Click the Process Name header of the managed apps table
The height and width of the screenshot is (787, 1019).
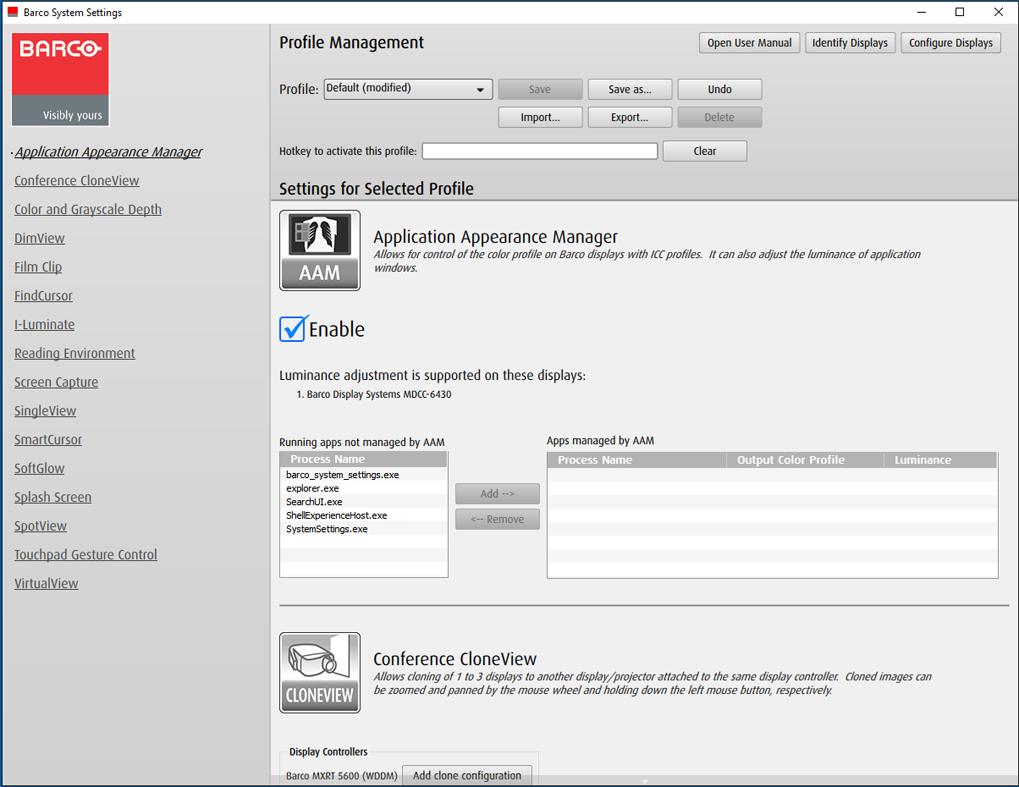tap(637, 460)
